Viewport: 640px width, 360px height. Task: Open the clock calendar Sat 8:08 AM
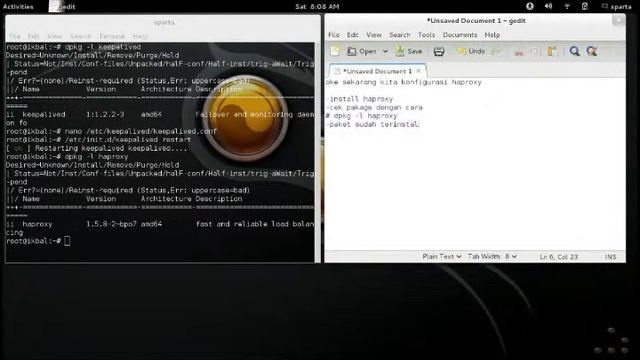point(317,7)
